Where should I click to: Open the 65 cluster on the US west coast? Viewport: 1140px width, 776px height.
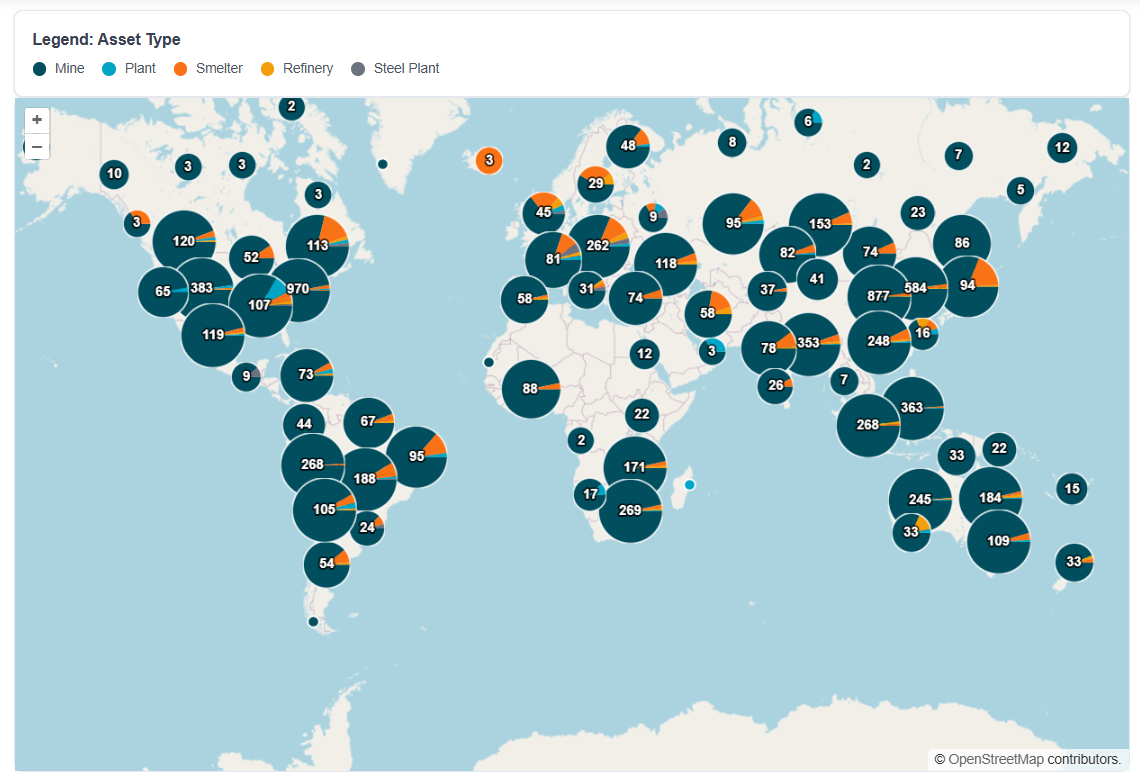[x=163, y=292]
